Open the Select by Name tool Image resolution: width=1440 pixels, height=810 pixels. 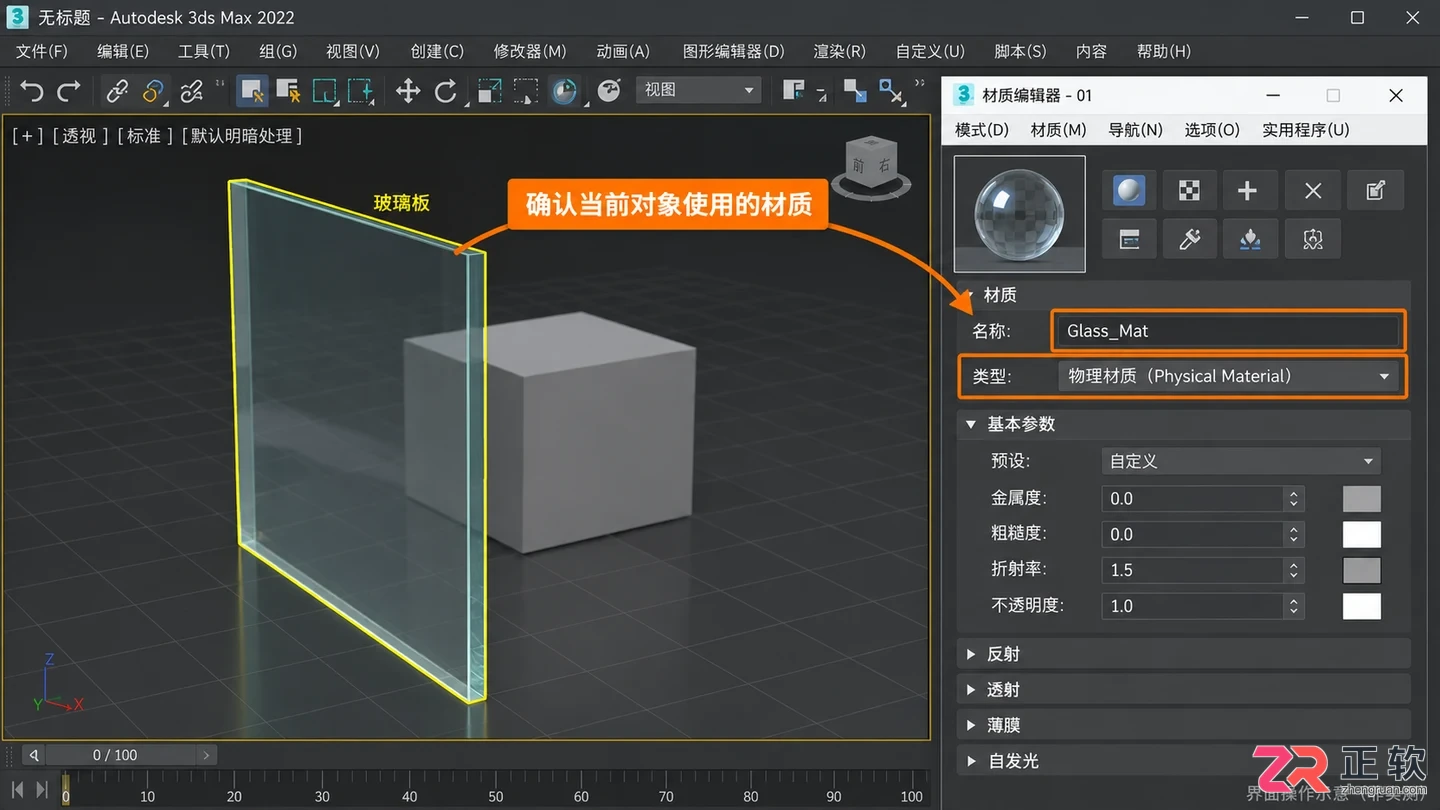(288, 91)
